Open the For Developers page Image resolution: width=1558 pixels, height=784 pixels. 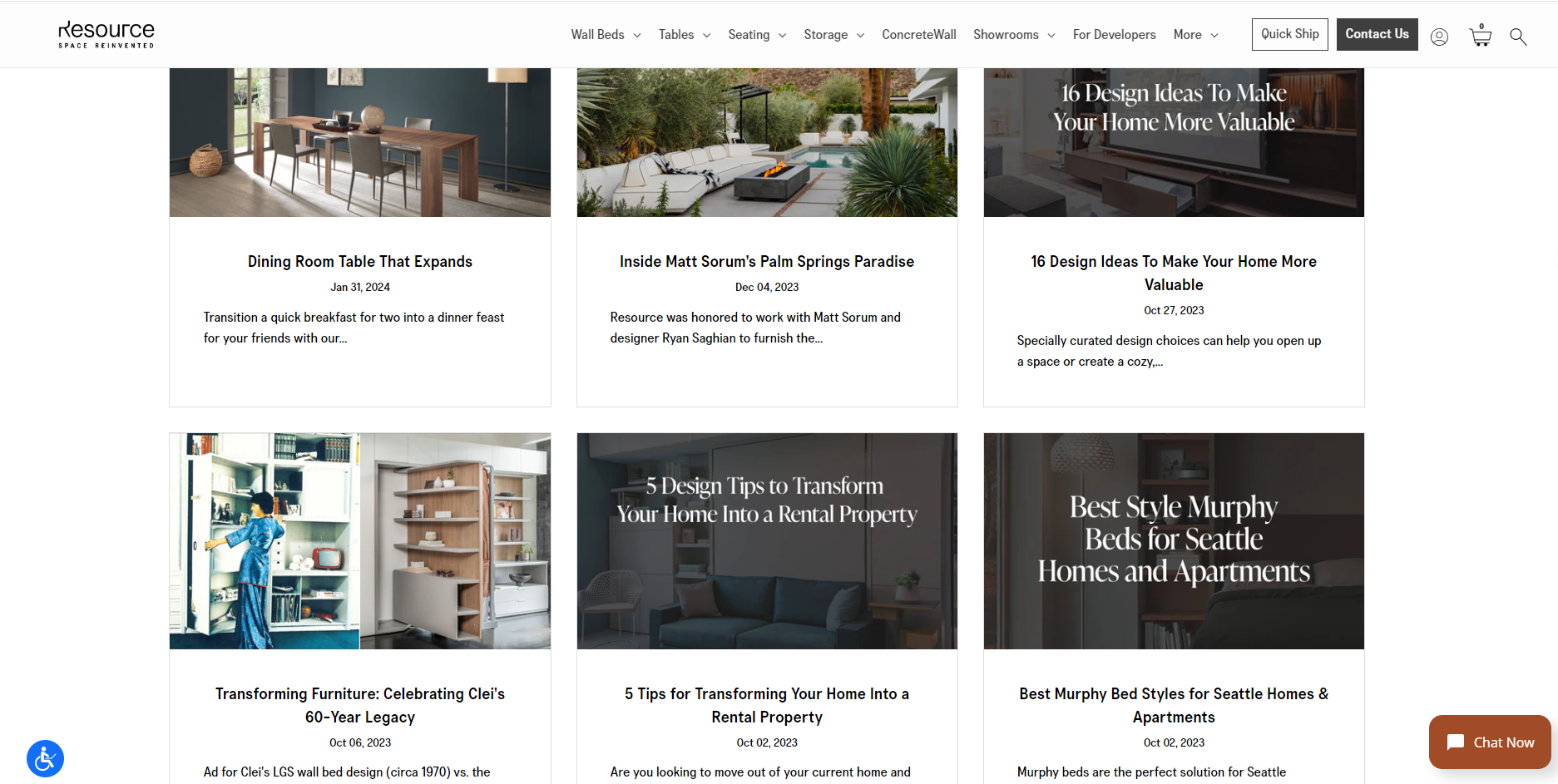click(1114, 35)
